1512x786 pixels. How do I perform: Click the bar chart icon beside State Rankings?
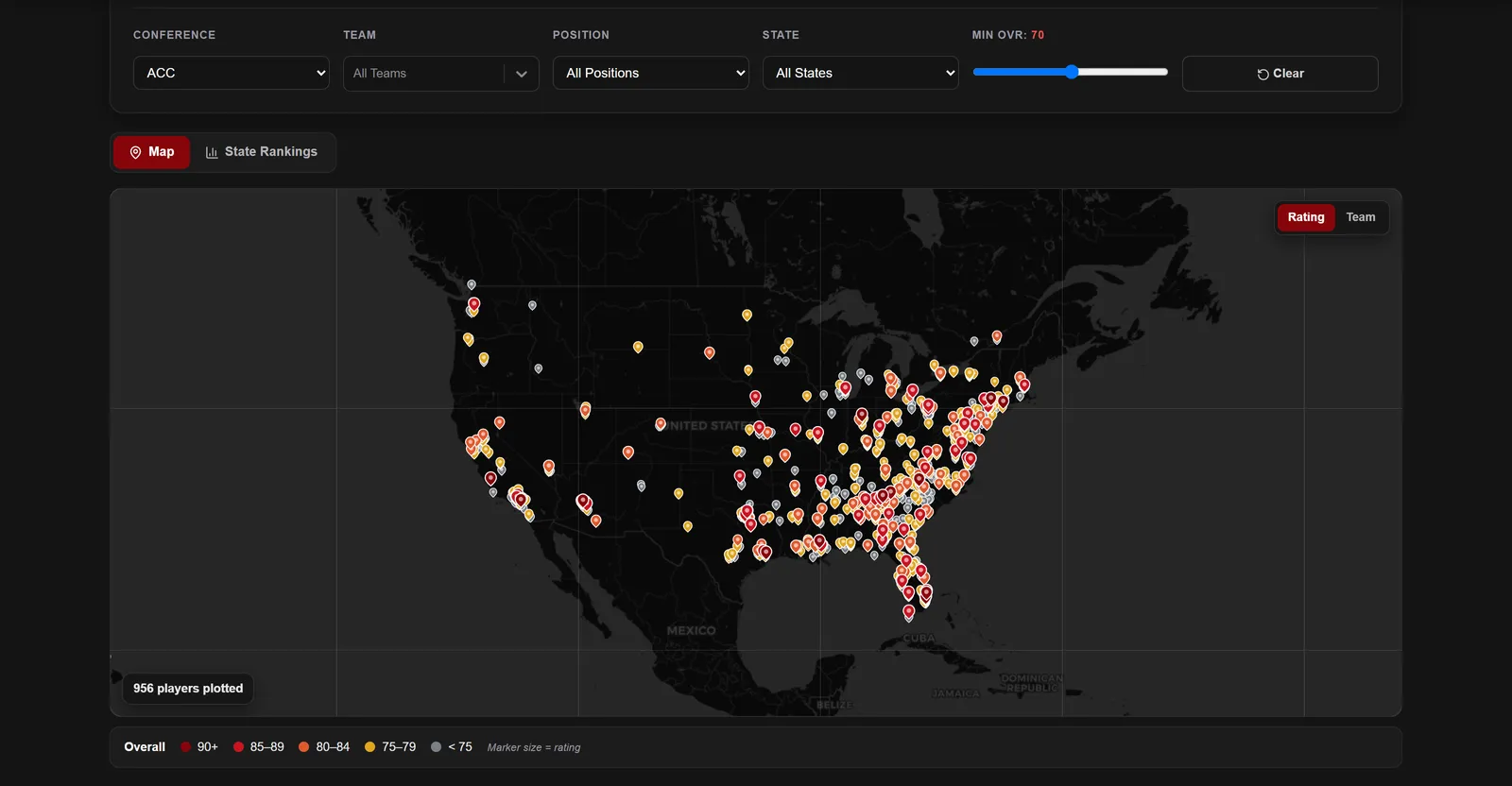click(212, 152)
